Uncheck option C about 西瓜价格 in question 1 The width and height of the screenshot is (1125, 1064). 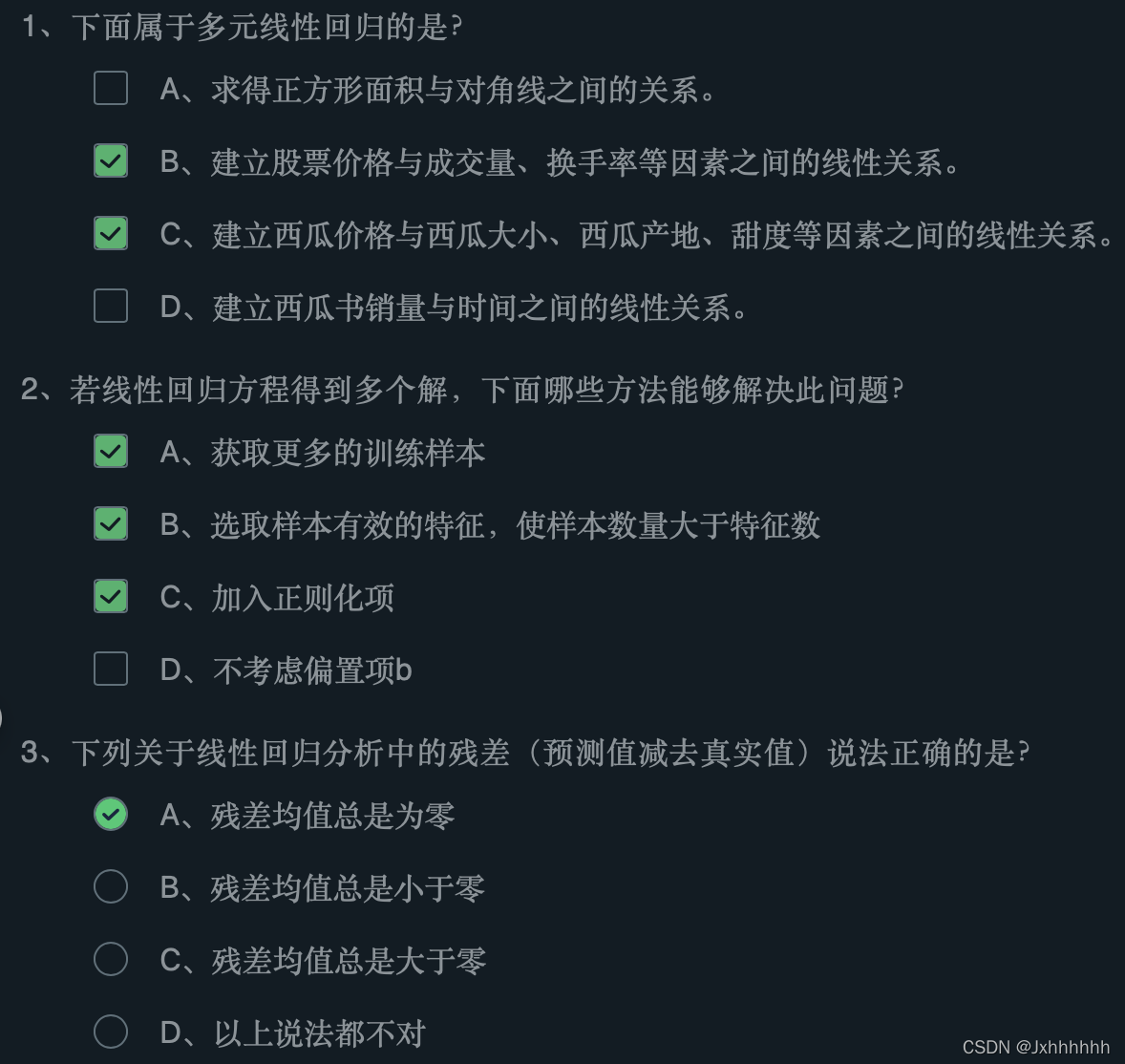pyautogui.click(x=110, y=234)
